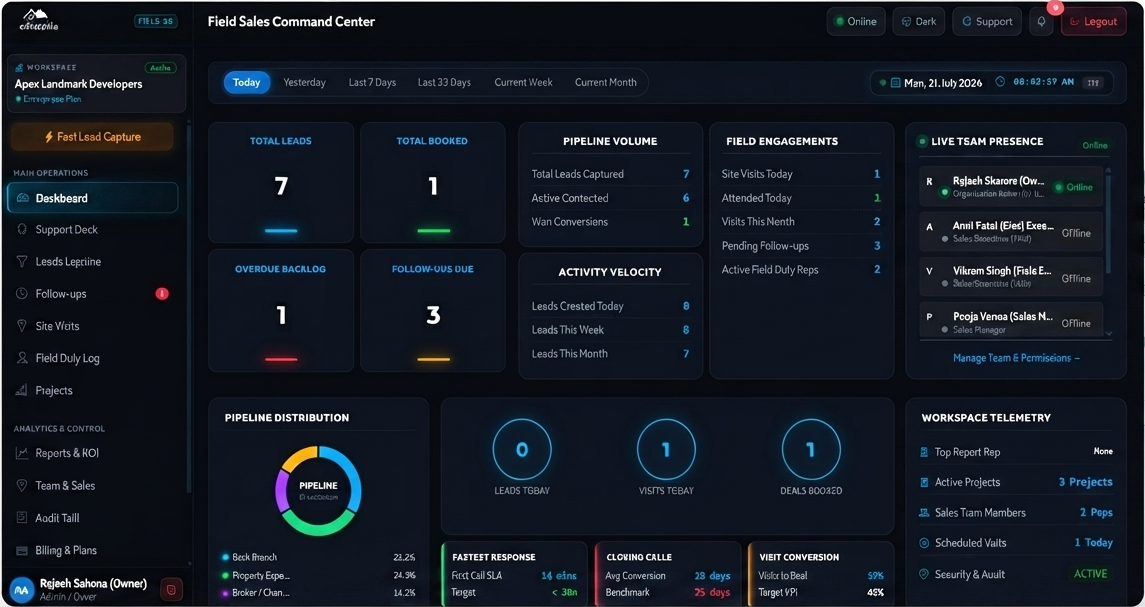Click the small toggle beside the clock time
Viewport: 1145px width, 607px height.
[x=1093, y=83]
